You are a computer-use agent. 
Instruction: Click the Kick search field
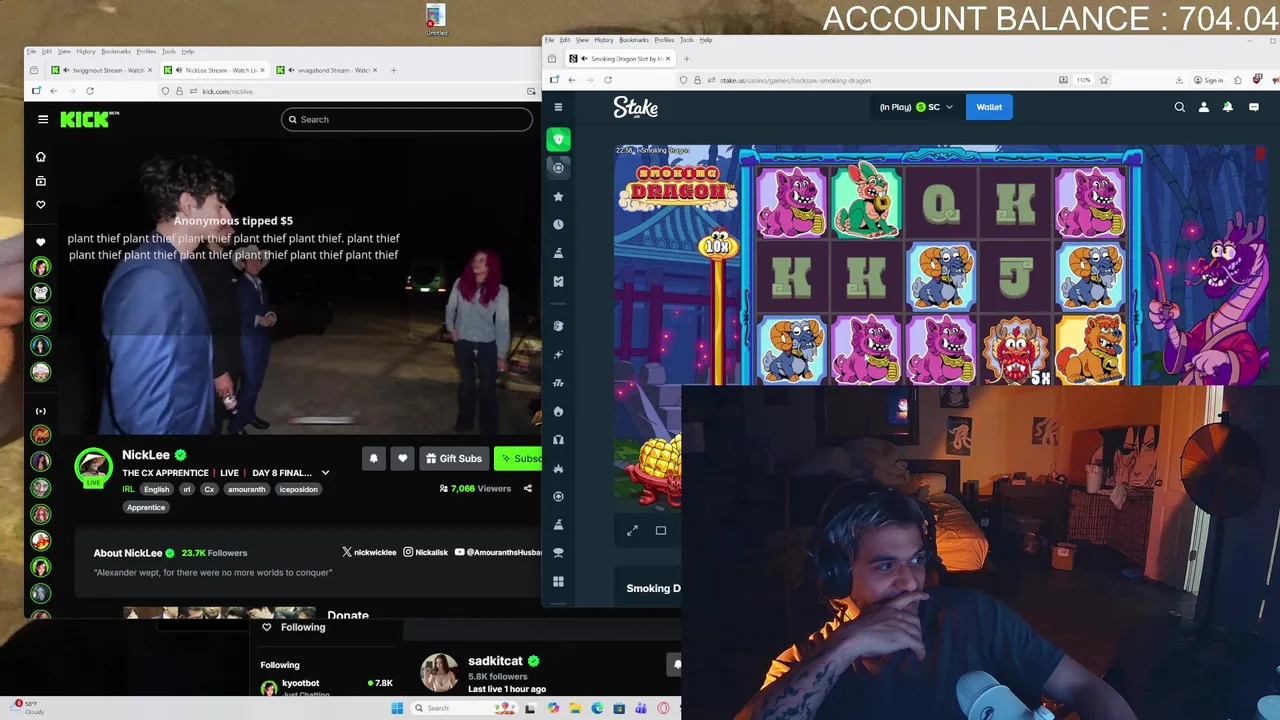407,119
